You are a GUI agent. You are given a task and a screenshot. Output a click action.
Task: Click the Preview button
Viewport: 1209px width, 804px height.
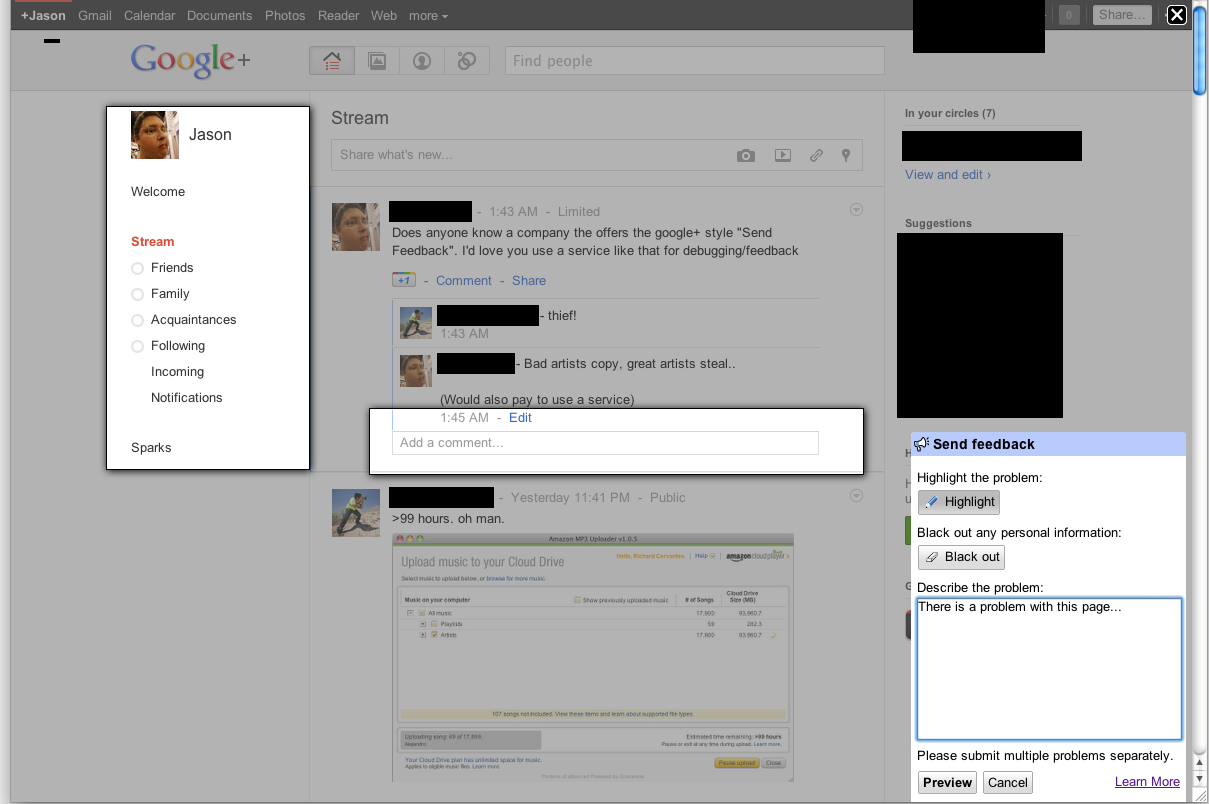947,783
